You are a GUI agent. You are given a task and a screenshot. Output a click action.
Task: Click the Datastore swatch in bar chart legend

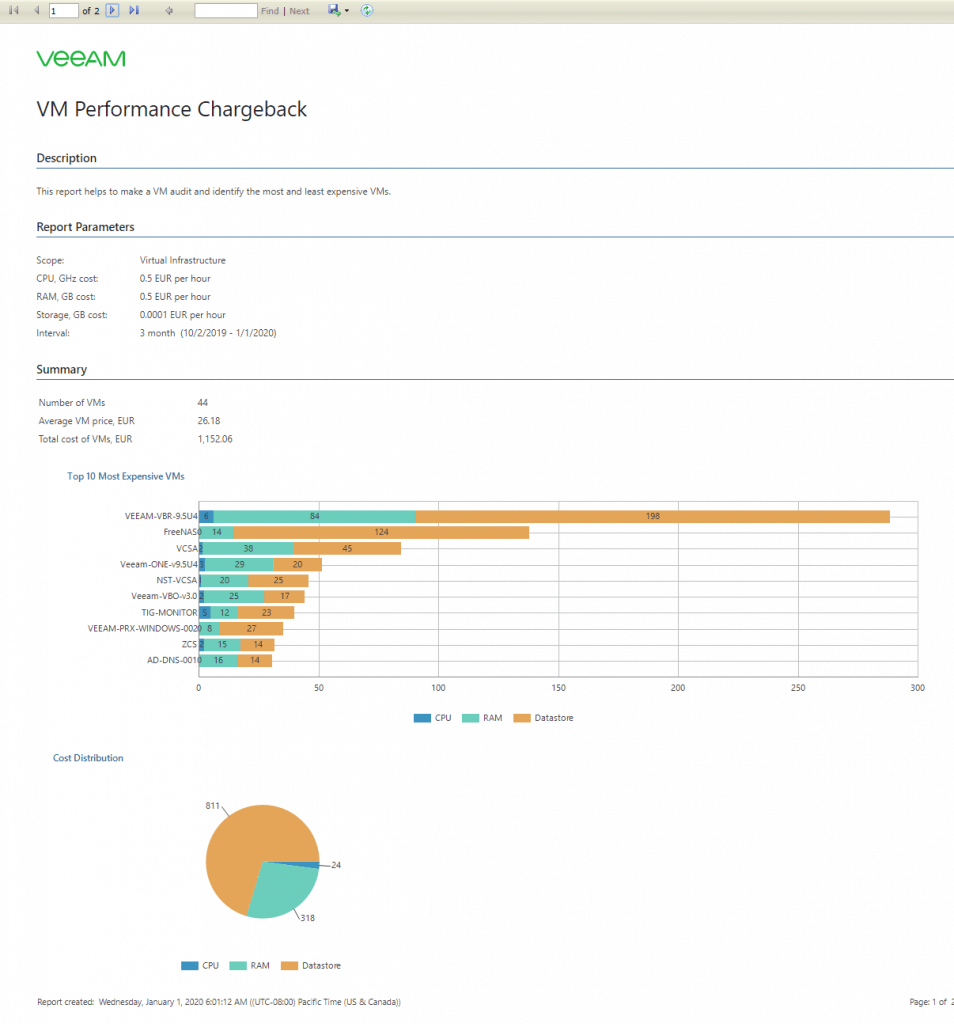[522, 718]
